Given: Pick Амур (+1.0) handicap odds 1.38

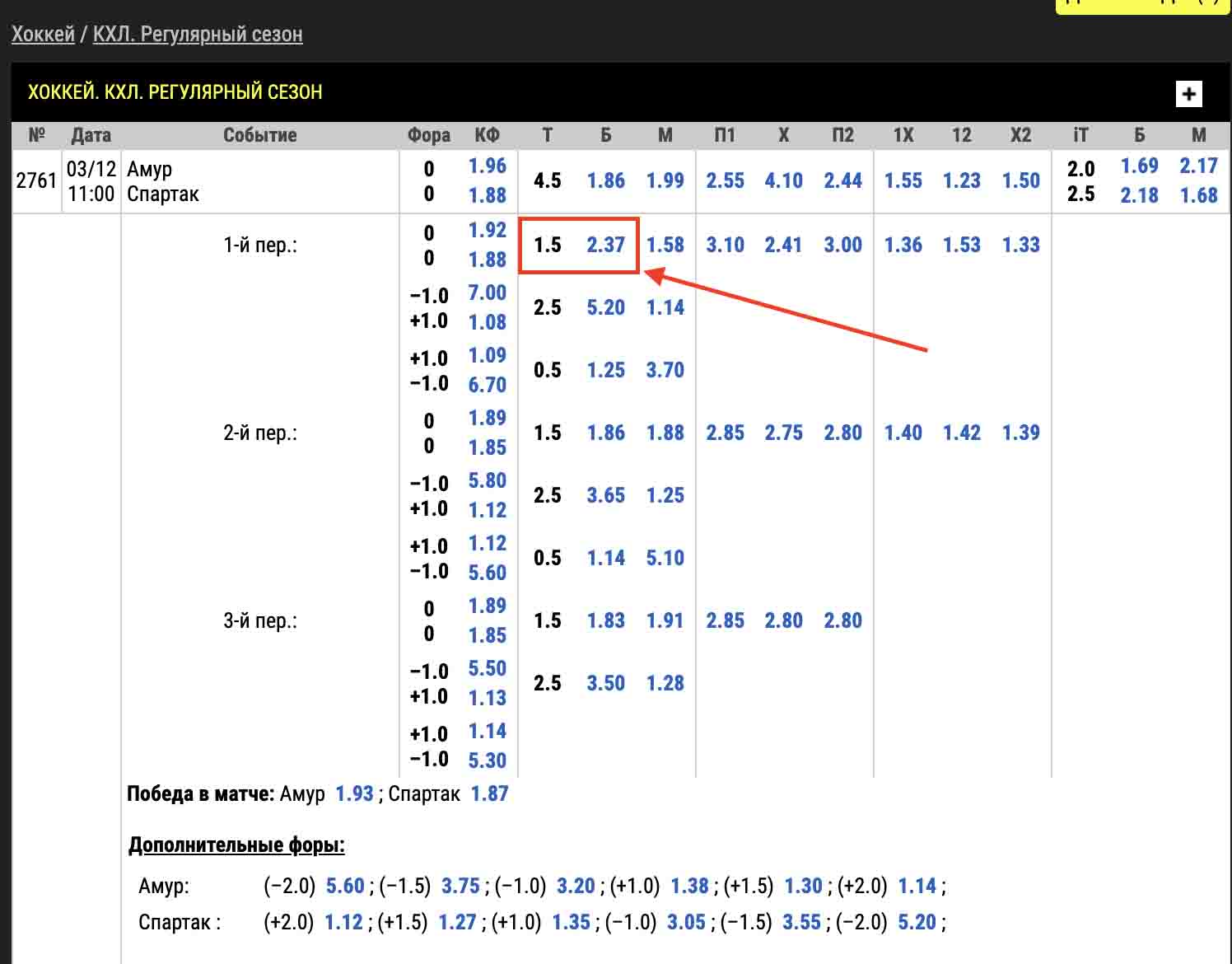Looking at the screenshot, I should click(x=690, y=886).
